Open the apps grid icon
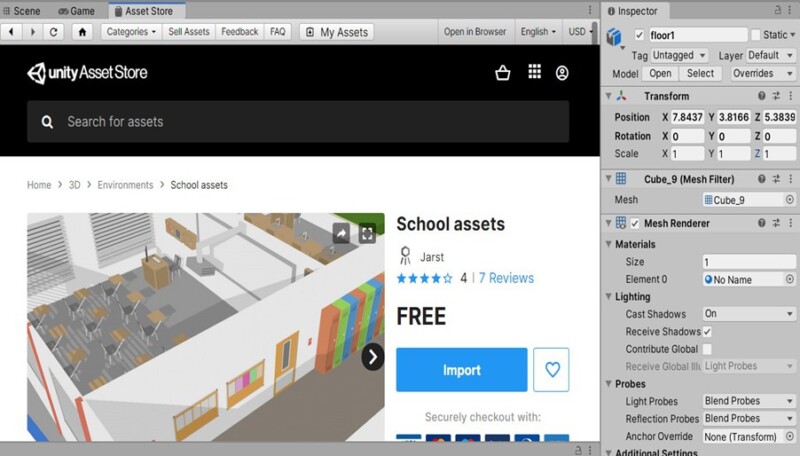This screenshot has width=800, height=456. [534, 71]
